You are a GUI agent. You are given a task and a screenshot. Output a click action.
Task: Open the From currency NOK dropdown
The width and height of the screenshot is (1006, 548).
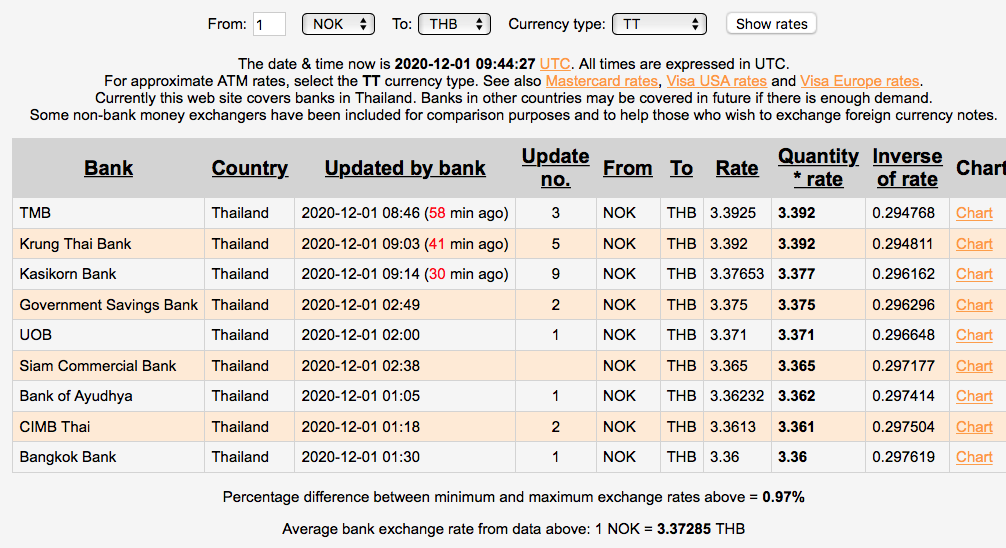click(338, 24)
